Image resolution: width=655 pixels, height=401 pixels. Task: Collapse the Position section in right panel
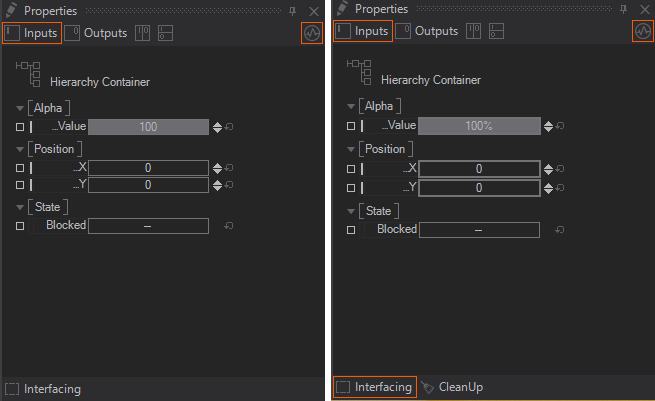point(351,150)
